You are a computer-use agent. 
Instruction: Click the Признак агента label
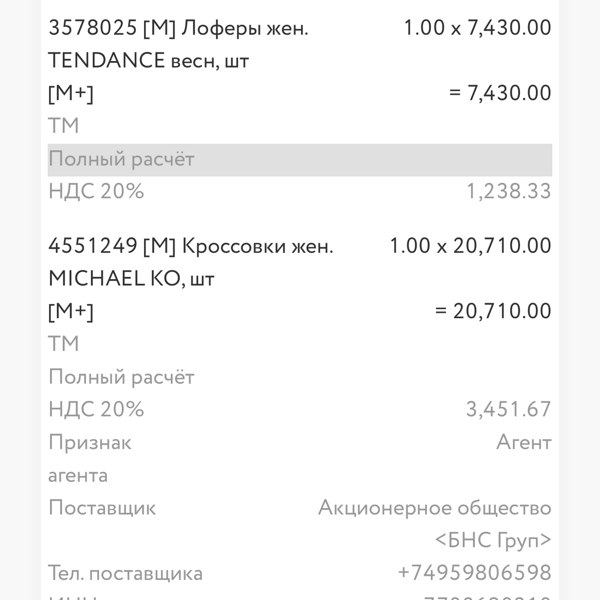tap(90, 459)
